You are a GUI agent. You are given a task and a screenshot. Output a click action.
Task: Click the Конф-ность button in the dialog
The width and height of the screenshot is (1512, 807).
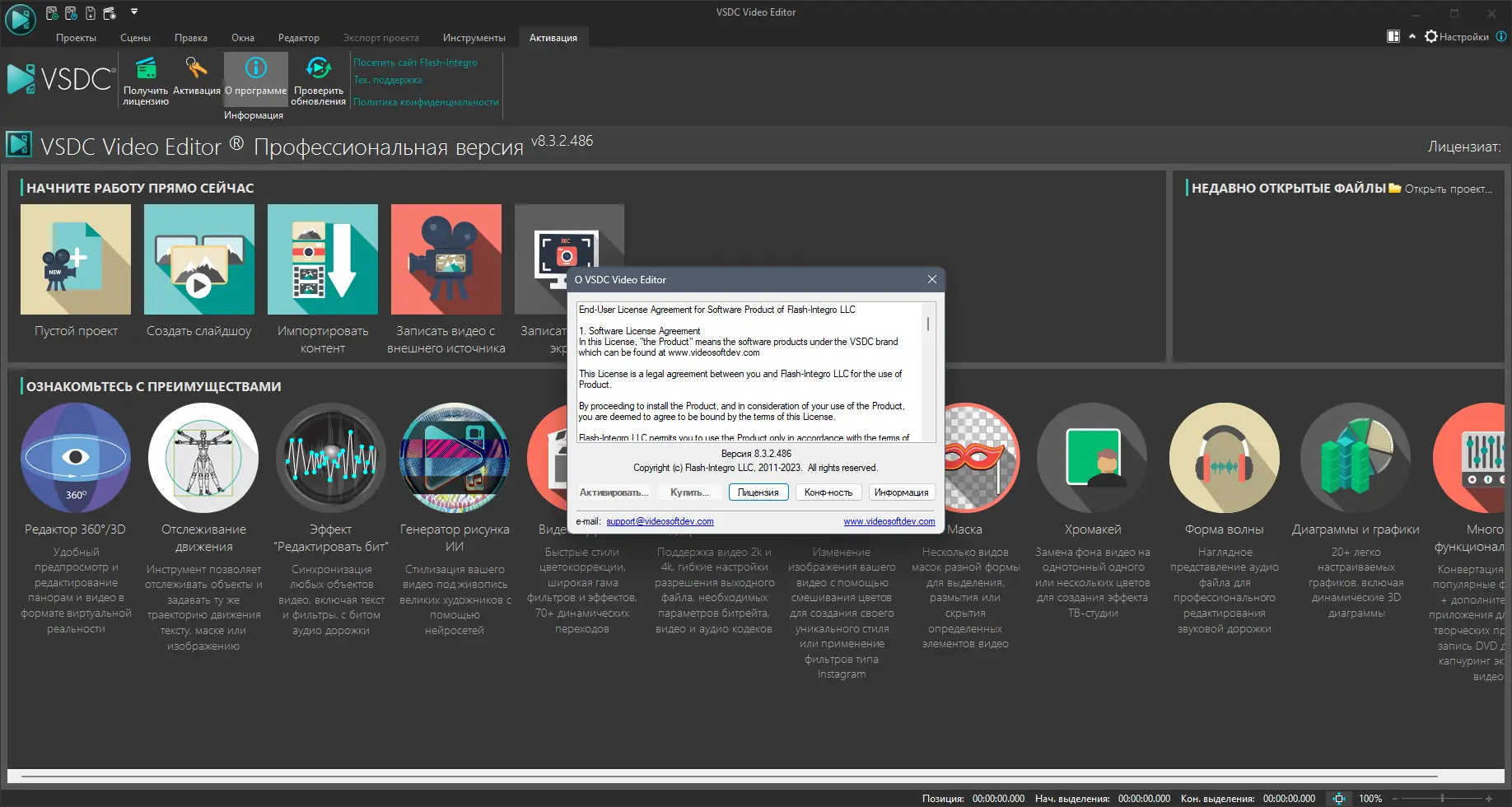(x=828, y=492)
